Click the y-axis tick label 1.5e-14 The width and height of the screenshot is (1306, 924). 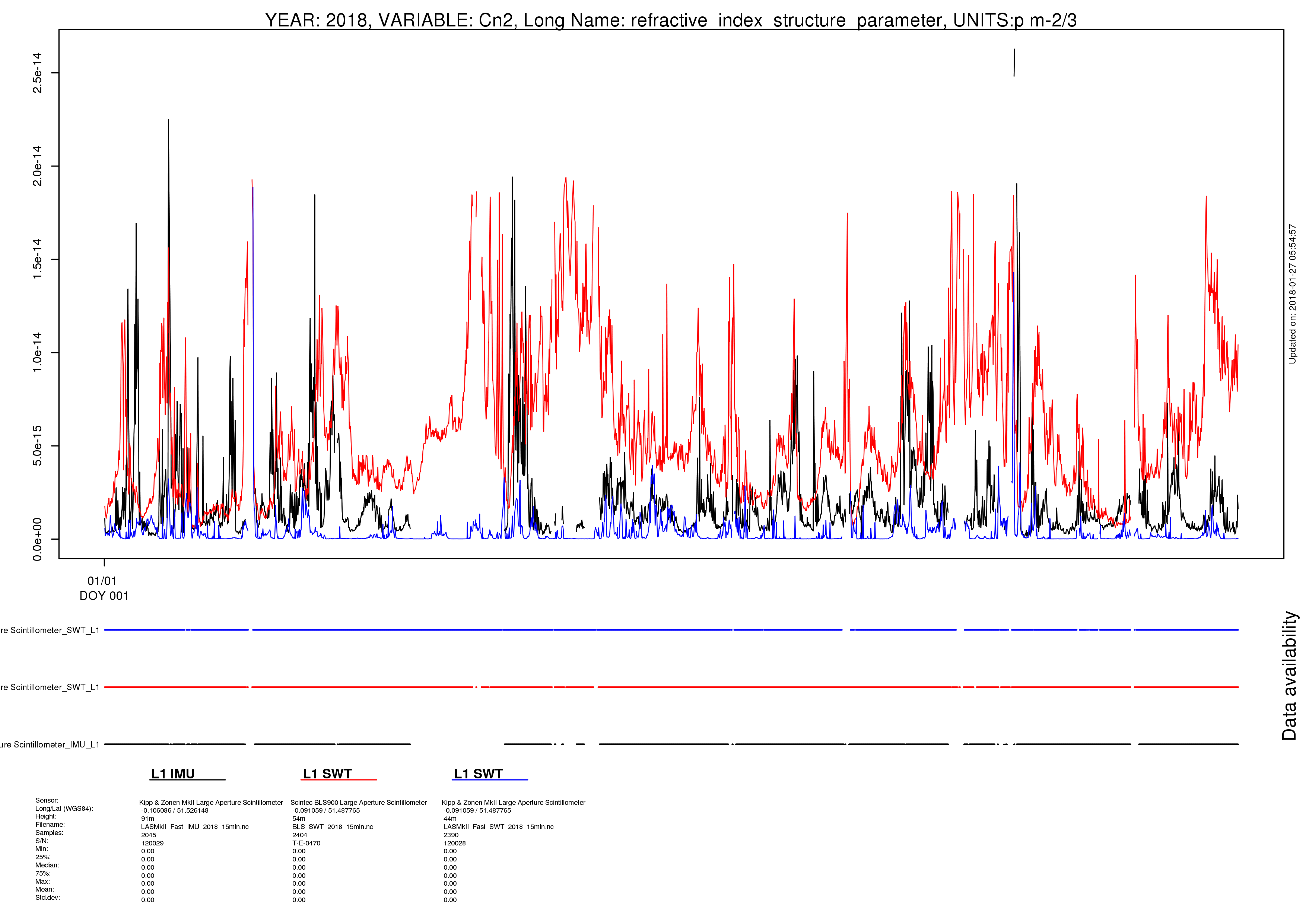[37, 259]
